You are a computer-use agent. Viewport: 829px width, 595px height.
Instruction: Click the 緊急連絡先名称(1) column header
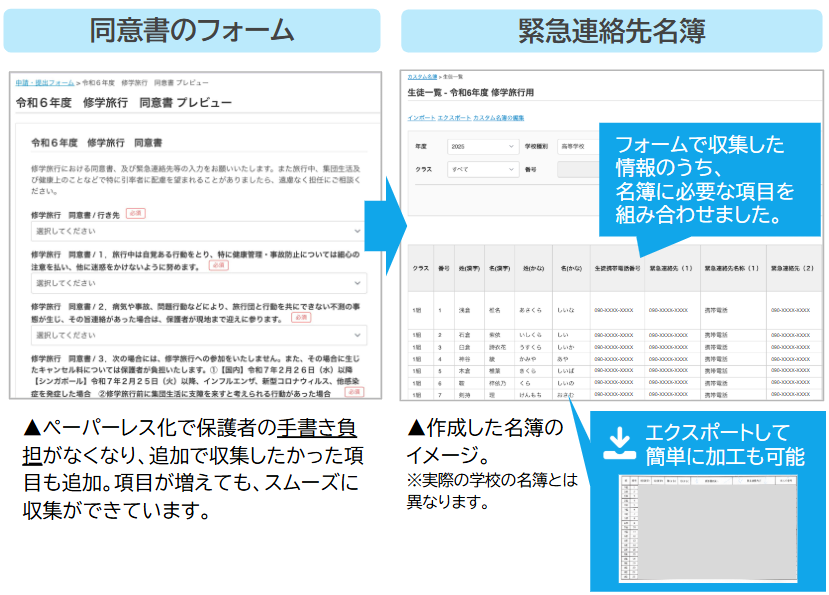click(x=732, y=269)
